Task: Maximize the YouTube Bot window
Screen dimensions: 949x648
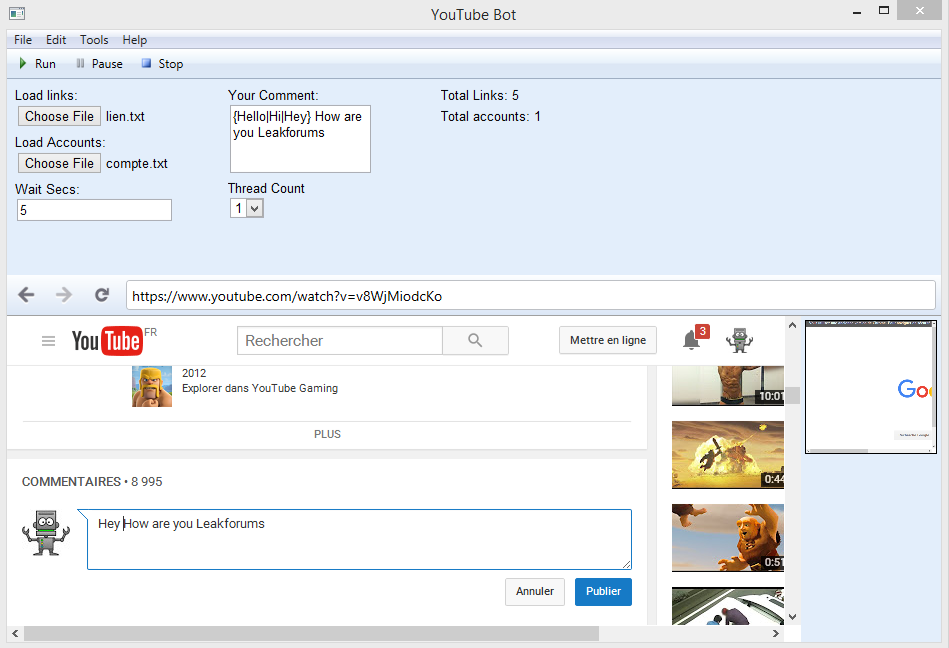Action: tap(884, 10)
